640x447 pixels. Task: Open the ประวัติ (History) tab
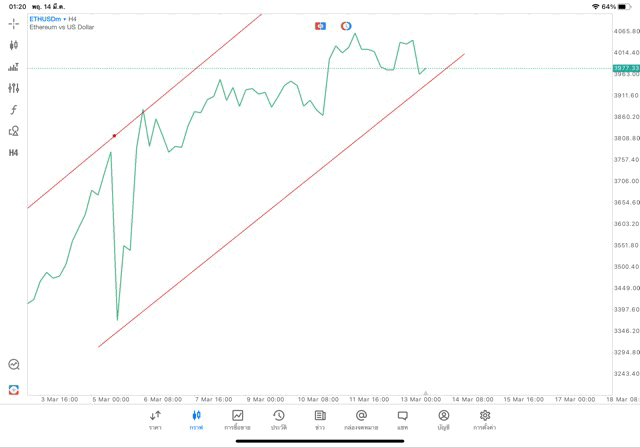(279, 419)
